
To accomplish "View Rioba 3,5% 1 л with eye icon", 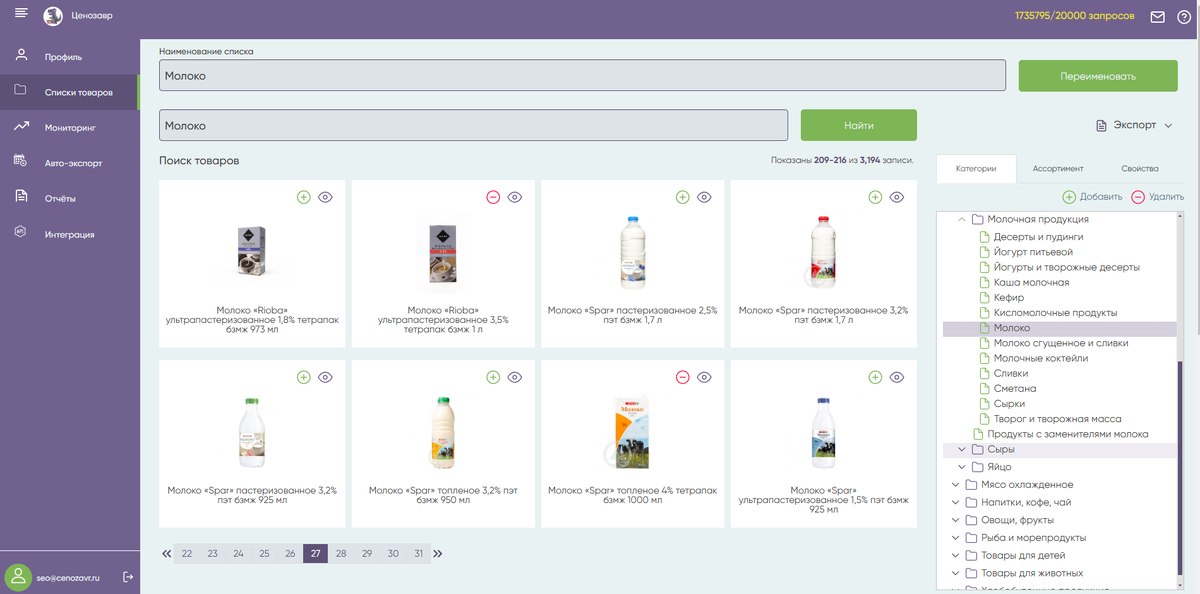I will click(x=515, y=197).
